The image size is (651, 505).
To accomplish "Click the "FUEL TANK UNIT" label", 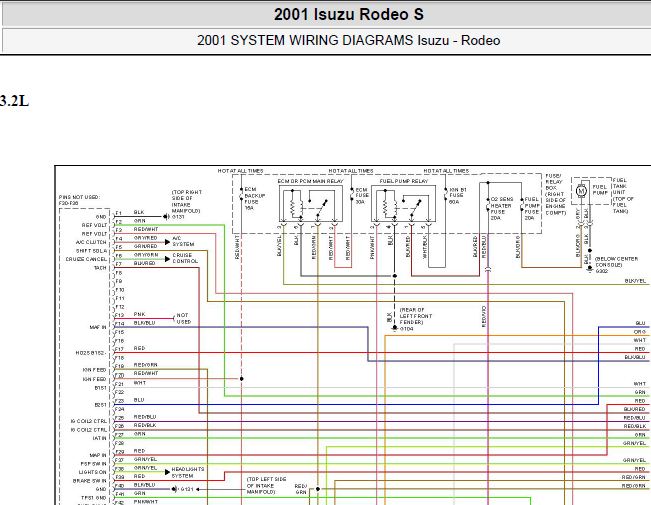I will click(623, 196).
